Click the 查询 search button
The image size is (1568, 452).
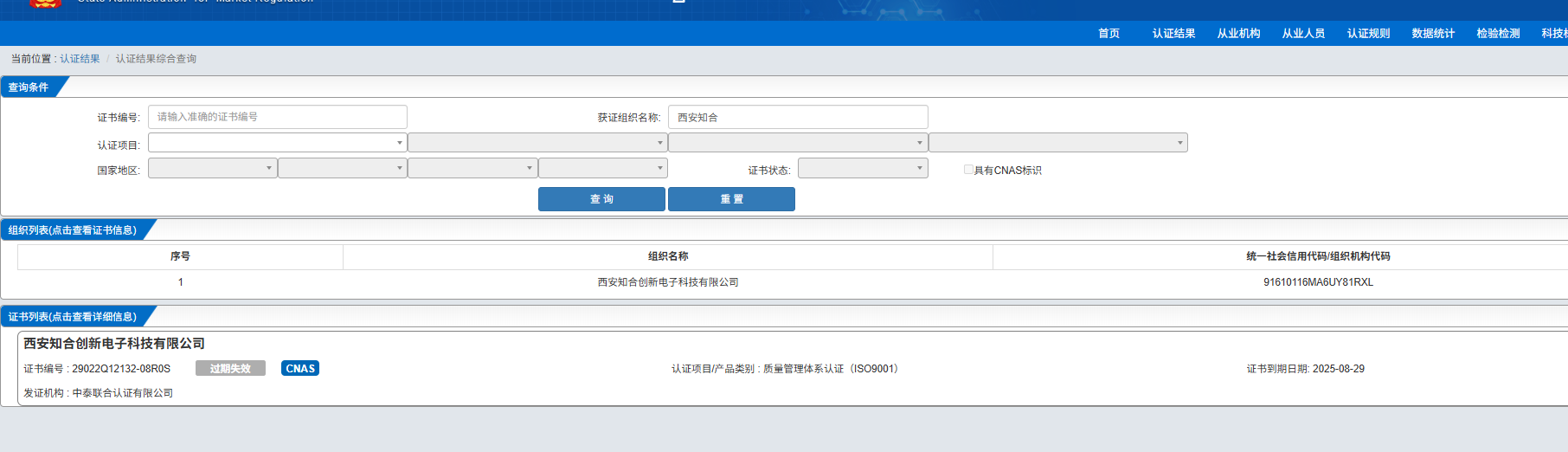[x=601, y=199]
